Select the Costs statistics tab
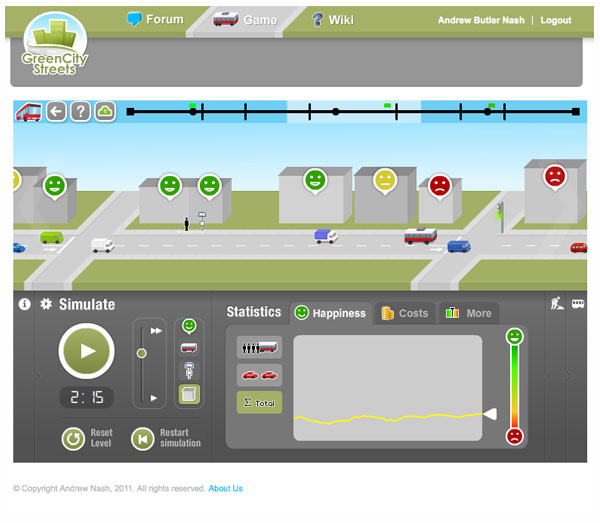 [405, 313]
